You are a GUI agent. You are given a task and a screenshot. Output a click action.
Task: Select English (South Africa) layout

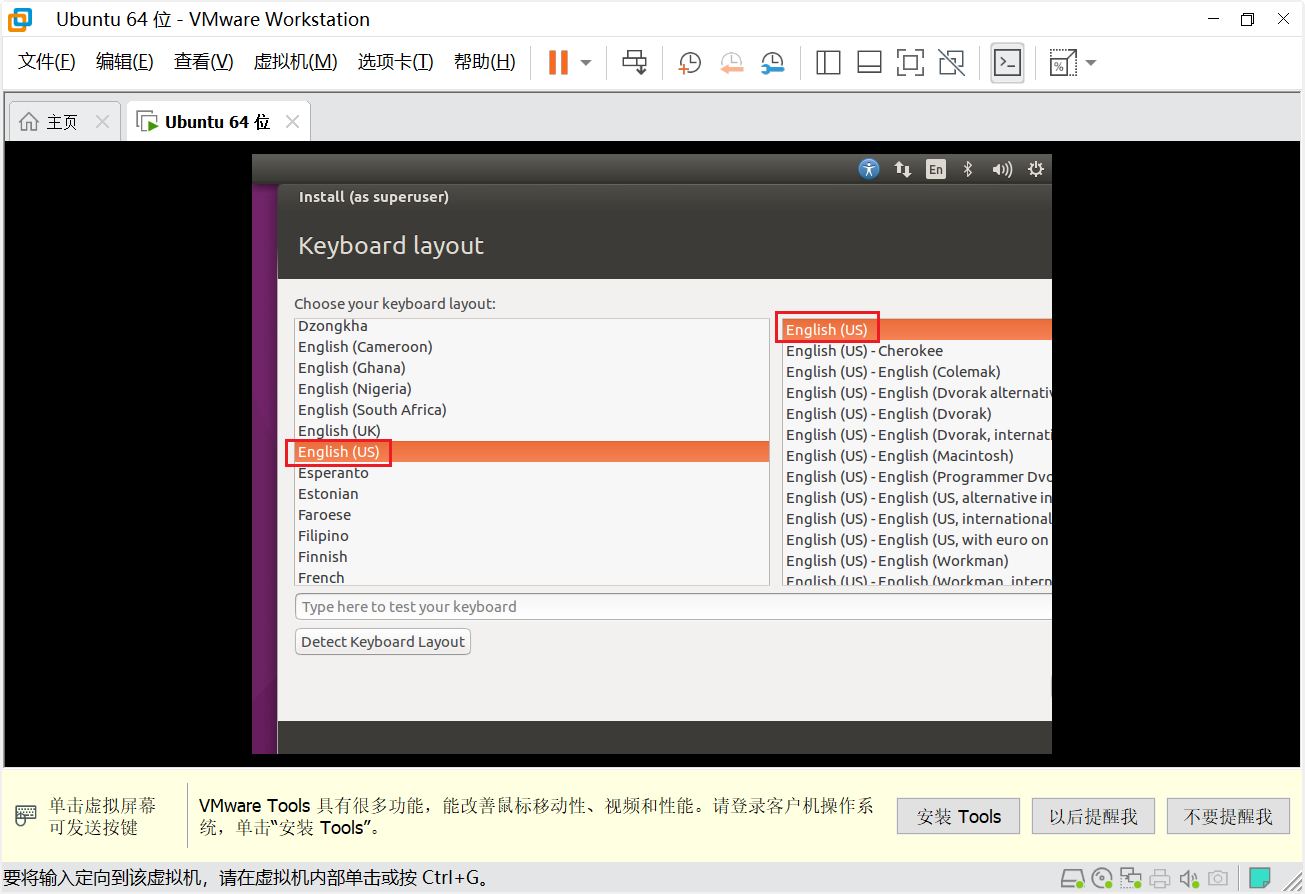click(x=532, y=410)
